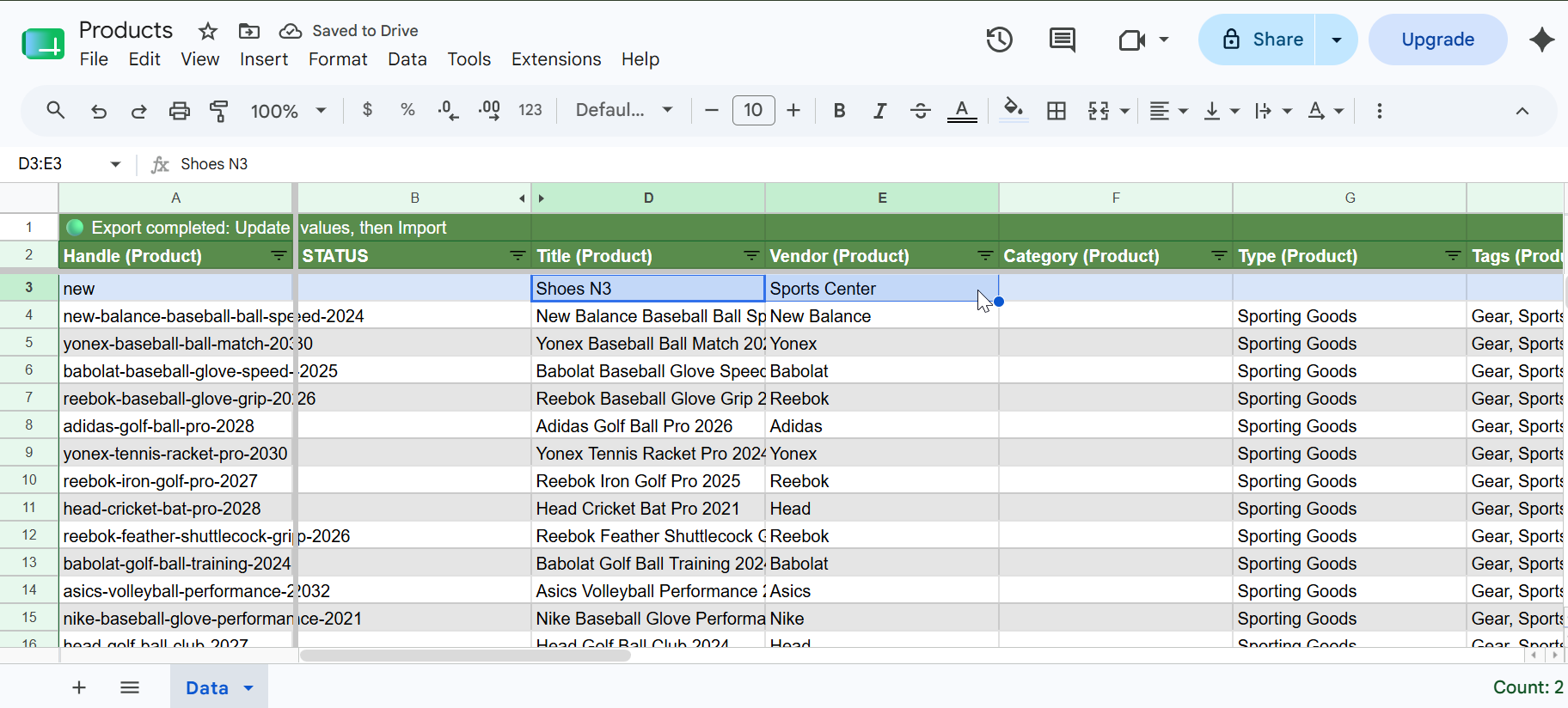
Task: Toggle strikethrough formatting
Action: (920, 111)
